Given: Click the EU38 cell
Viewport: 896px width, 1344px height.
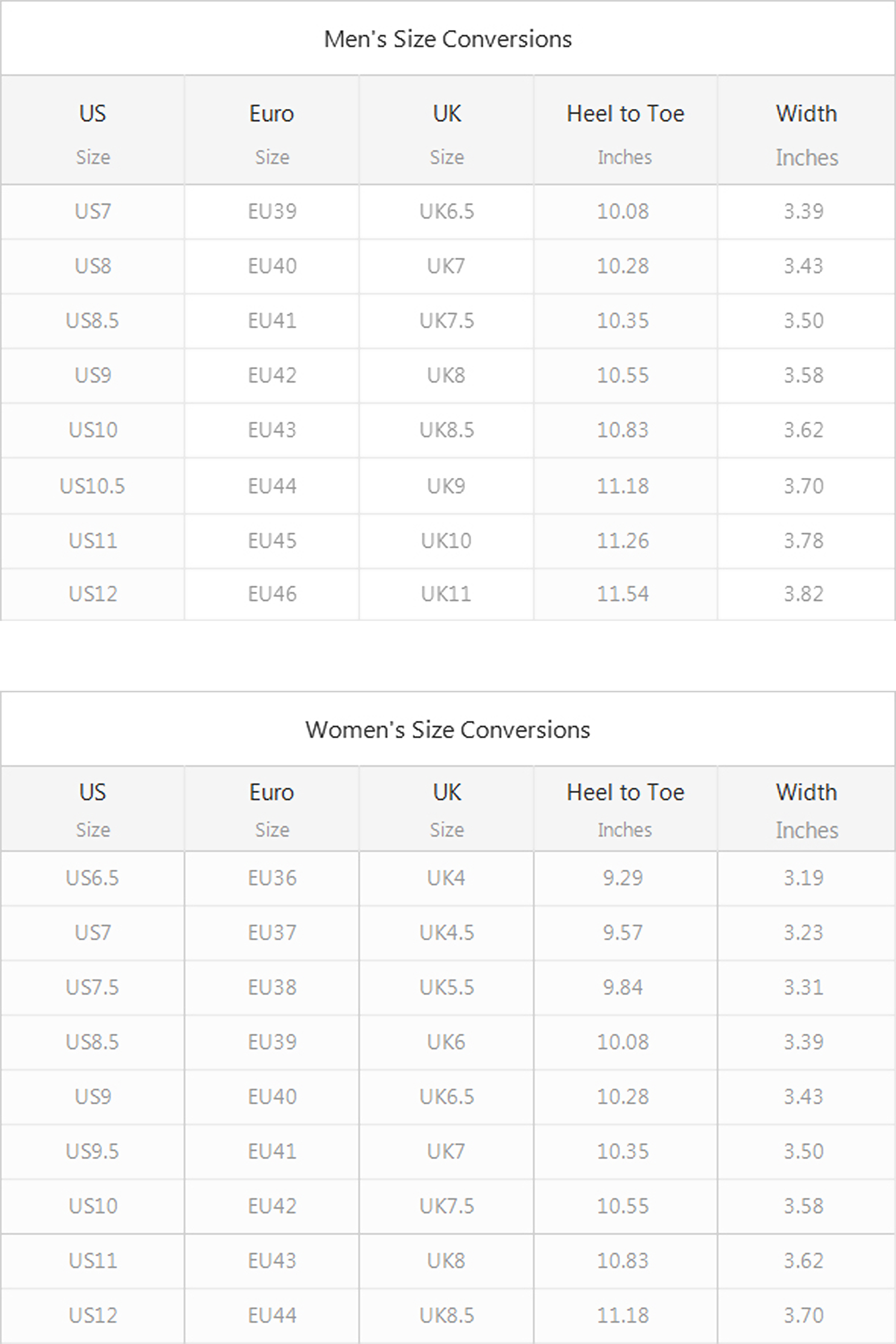Looking at the screenshot, I should pyautogui.click(x=272, y=987).
